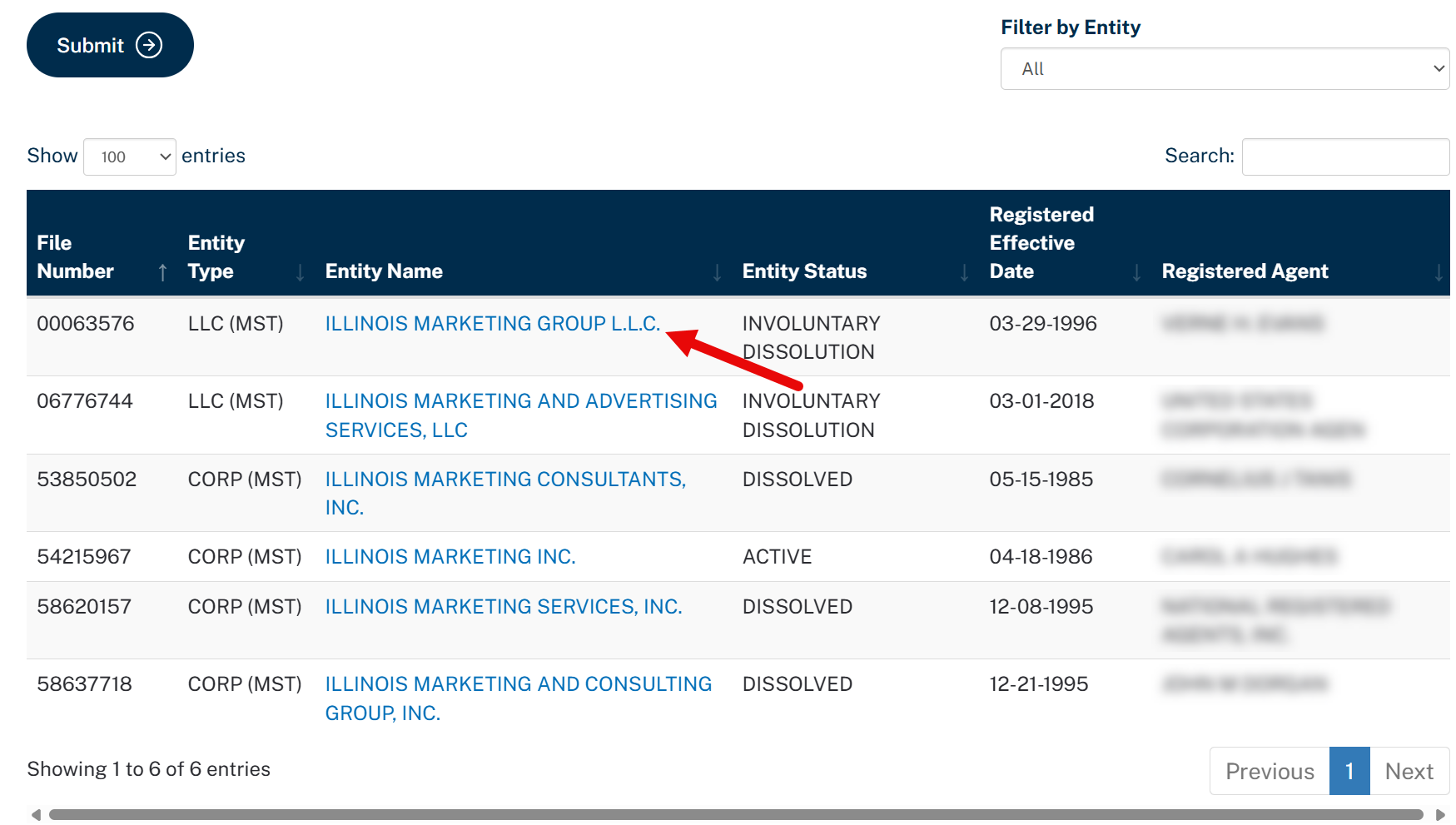Sort by Entity Status arrow icon
Viewport: 1456px width, 825px height.
tap(965, 272)
